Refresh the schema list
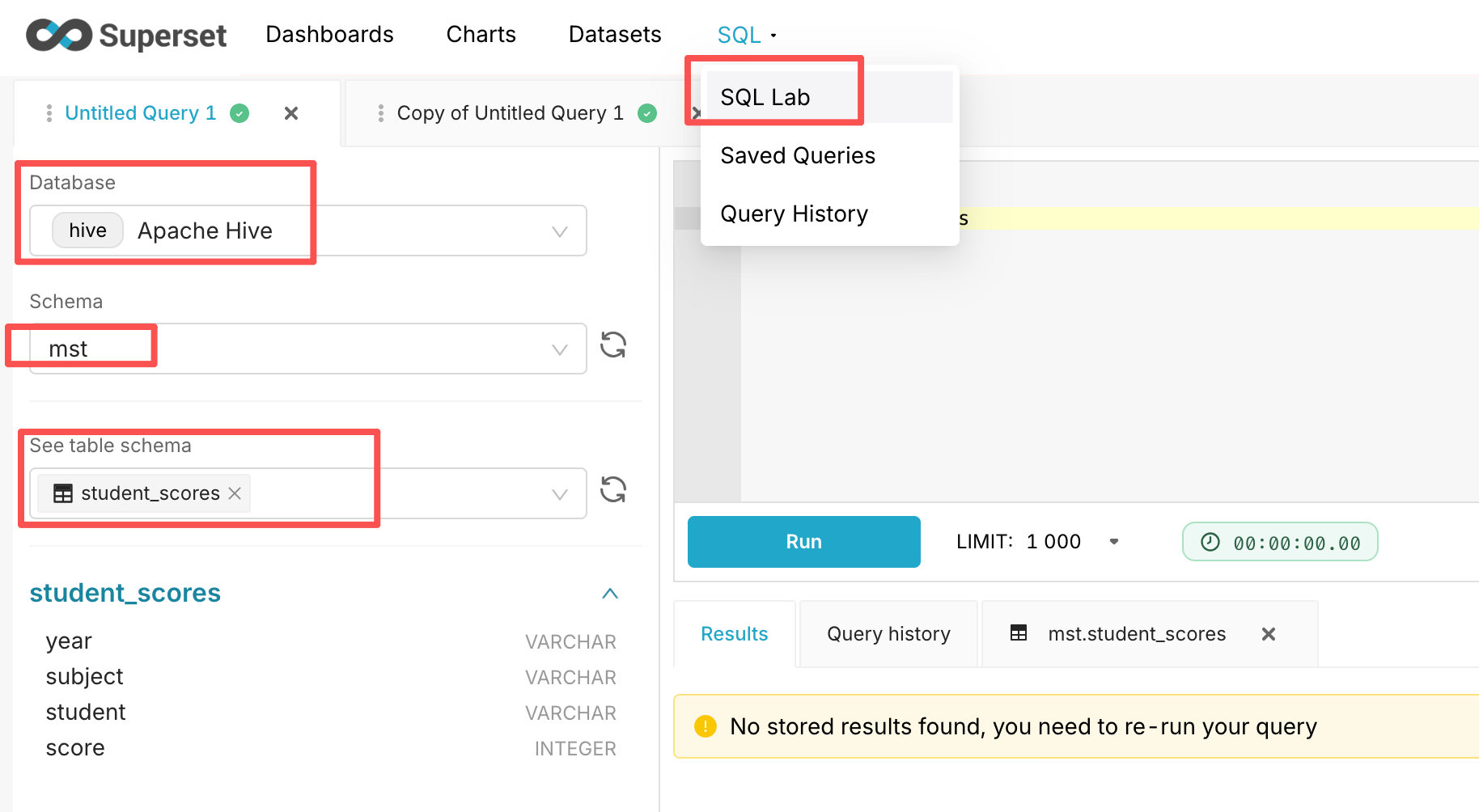This screenshot has height=812, width=1479. coord(613,345)
